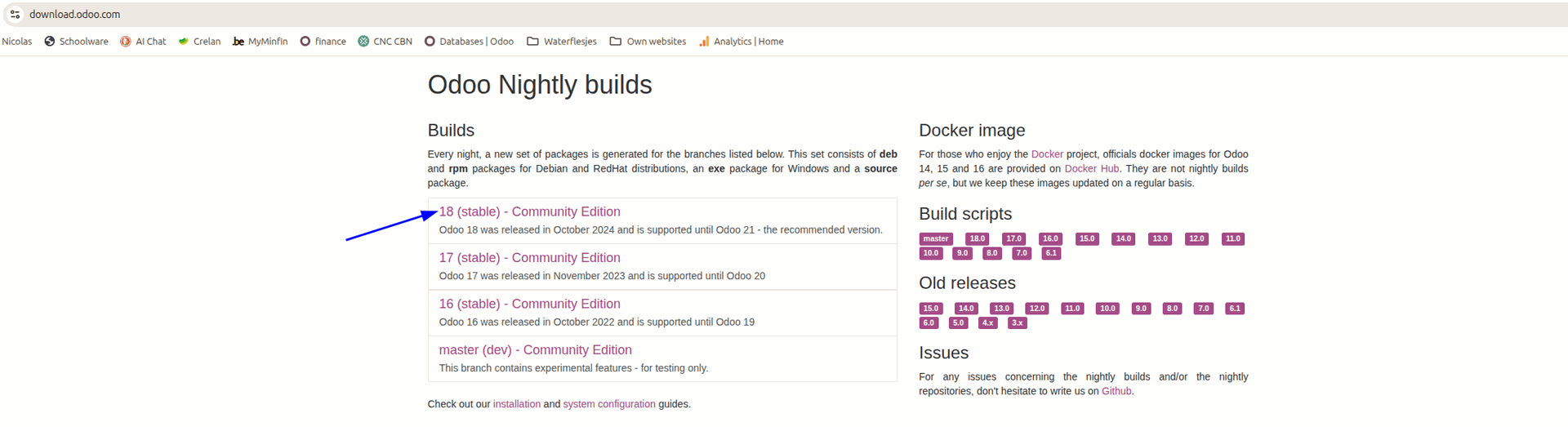1568x427 pixels.
Task: Click the site information icon in address bar
Action: tap(15, 15)
